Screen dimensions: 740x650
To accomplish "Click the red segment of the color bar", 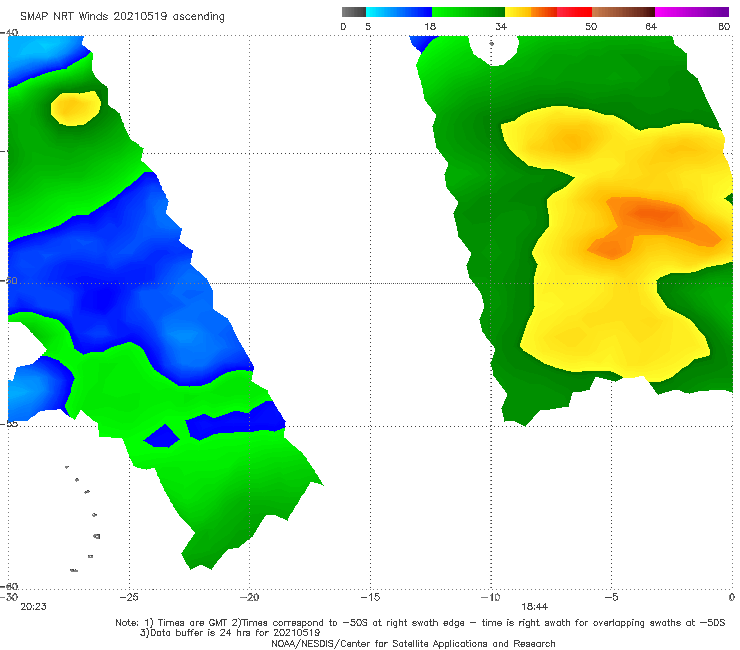I will [x=575, y=12].
